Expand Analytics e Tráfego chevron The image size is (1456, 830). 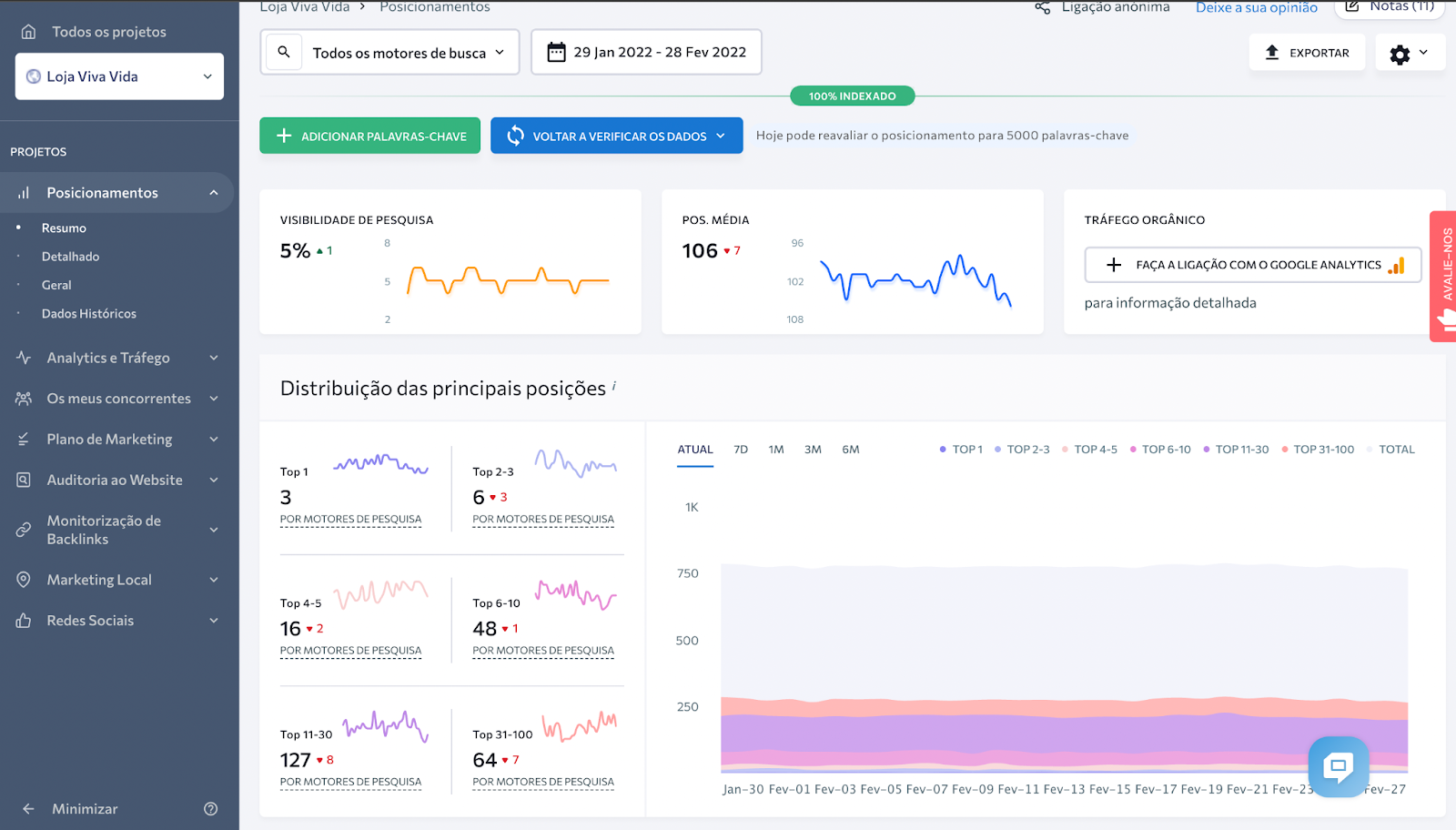(x=214, y=358)
